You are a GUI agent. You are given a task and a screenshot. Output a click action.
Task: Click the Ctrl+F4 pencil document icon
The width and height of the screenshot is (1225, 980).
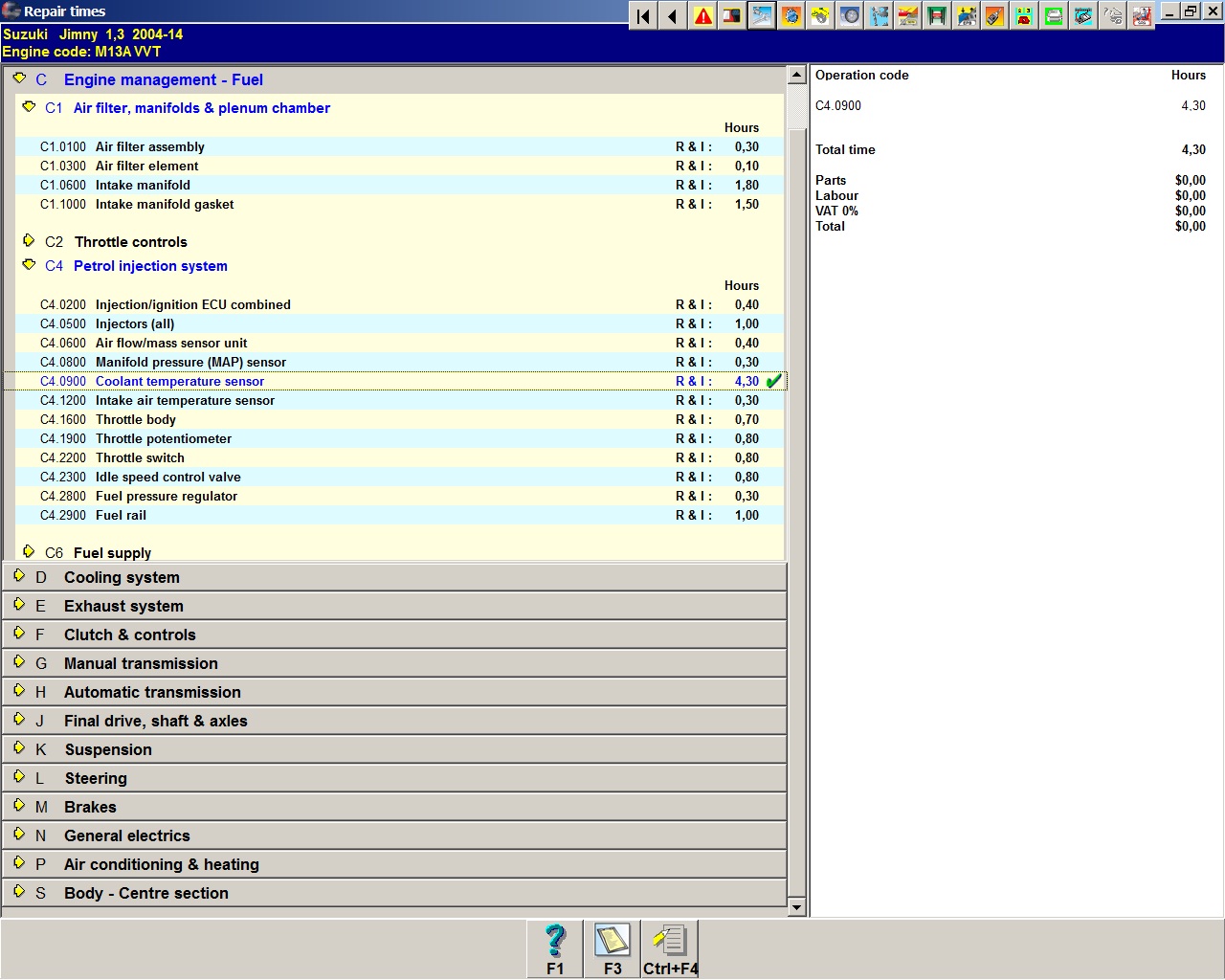[670, 949]
